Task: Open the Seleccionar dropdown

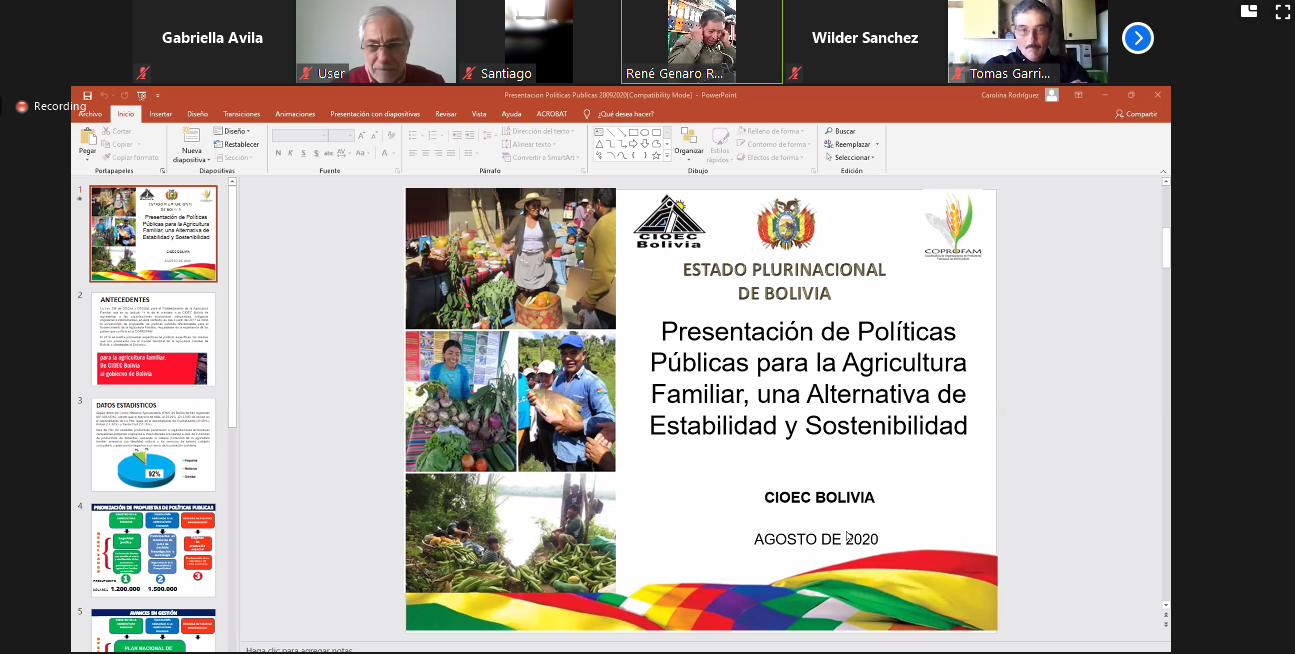Action: click(x=850, y=157)
